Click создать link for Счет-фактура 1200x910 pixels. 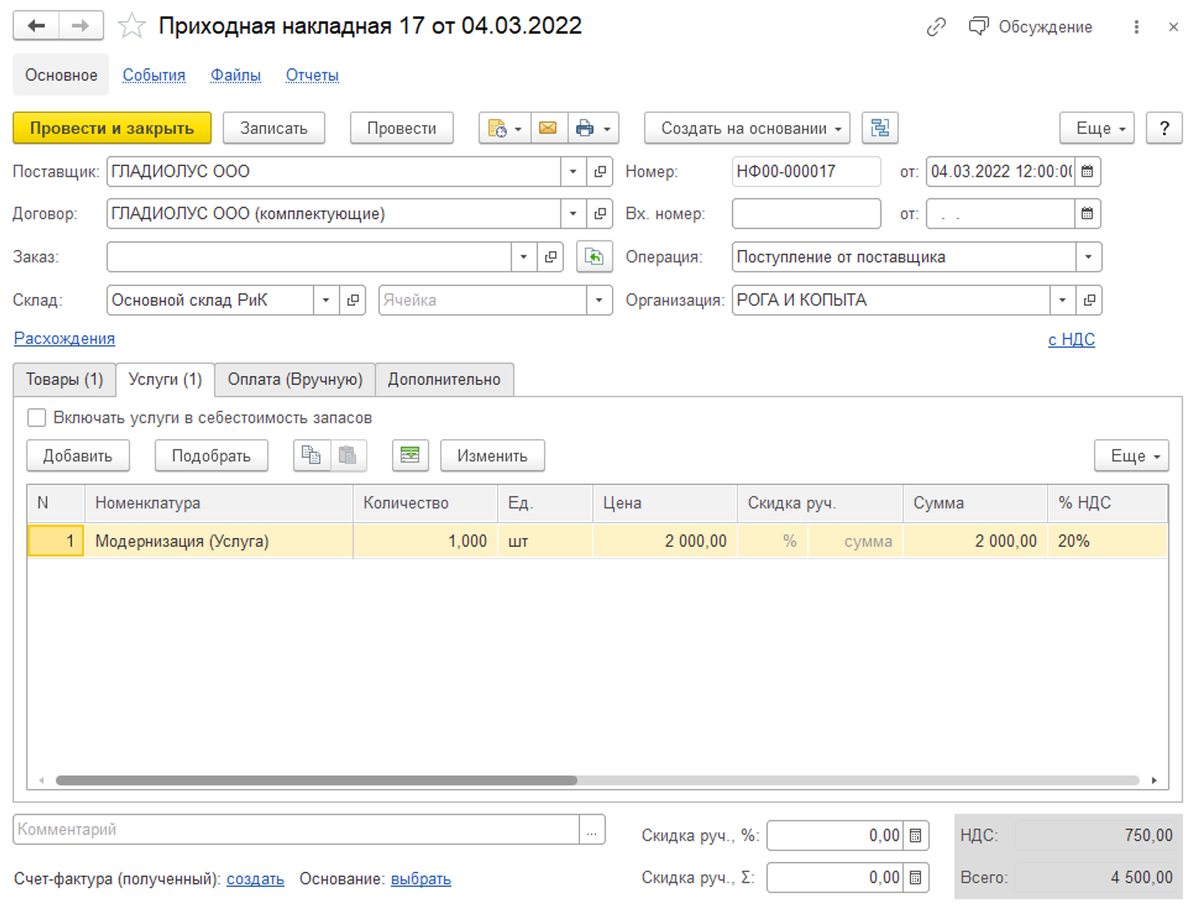pos(255,879)
